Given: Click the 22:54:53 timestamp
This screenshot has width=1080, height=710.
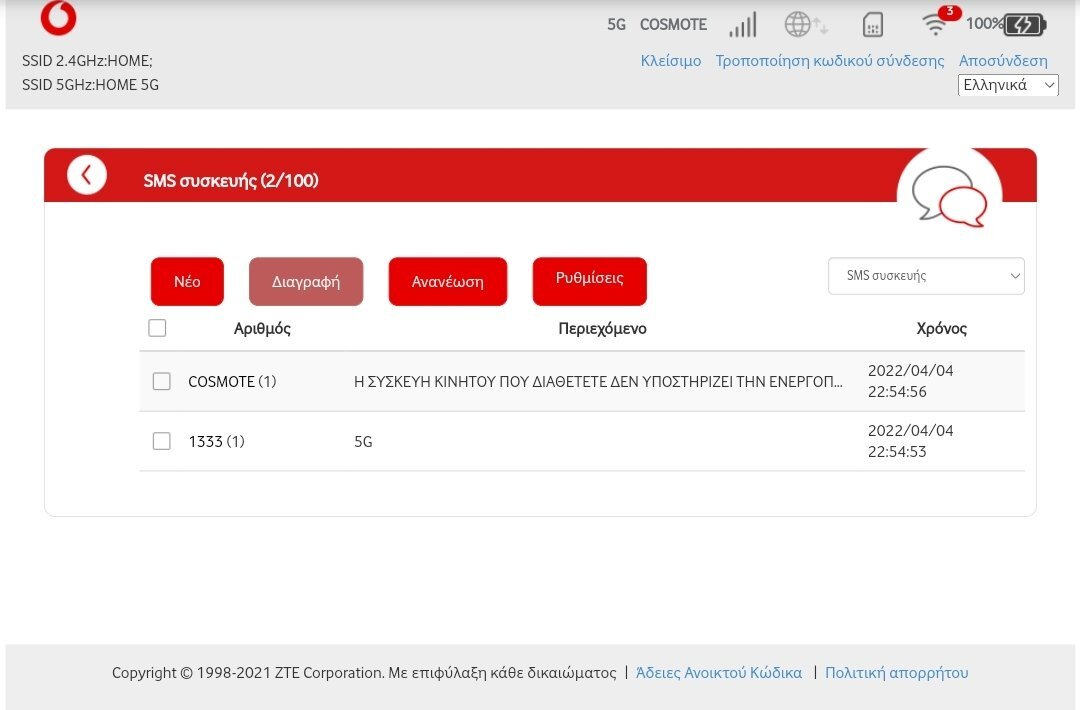Looking at the screenshot, I should tap(897, 452).
